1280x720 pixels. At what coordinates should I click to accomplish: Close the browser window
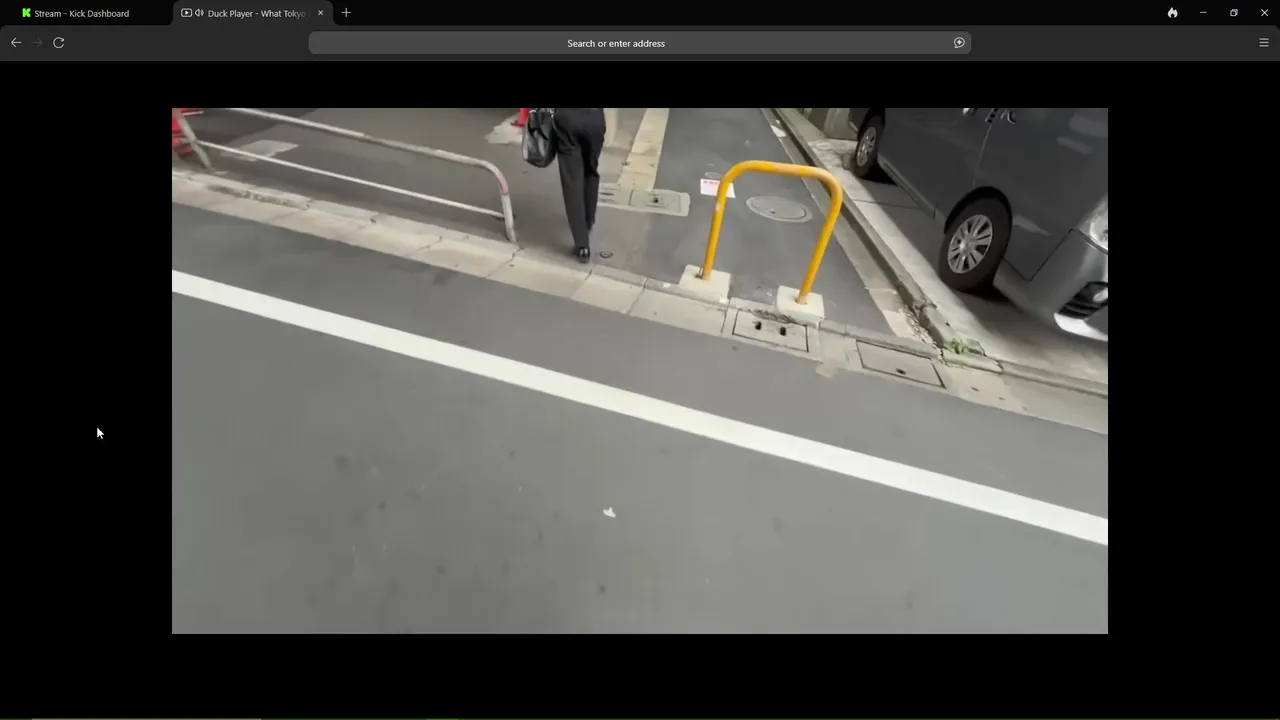[1264, 13]
